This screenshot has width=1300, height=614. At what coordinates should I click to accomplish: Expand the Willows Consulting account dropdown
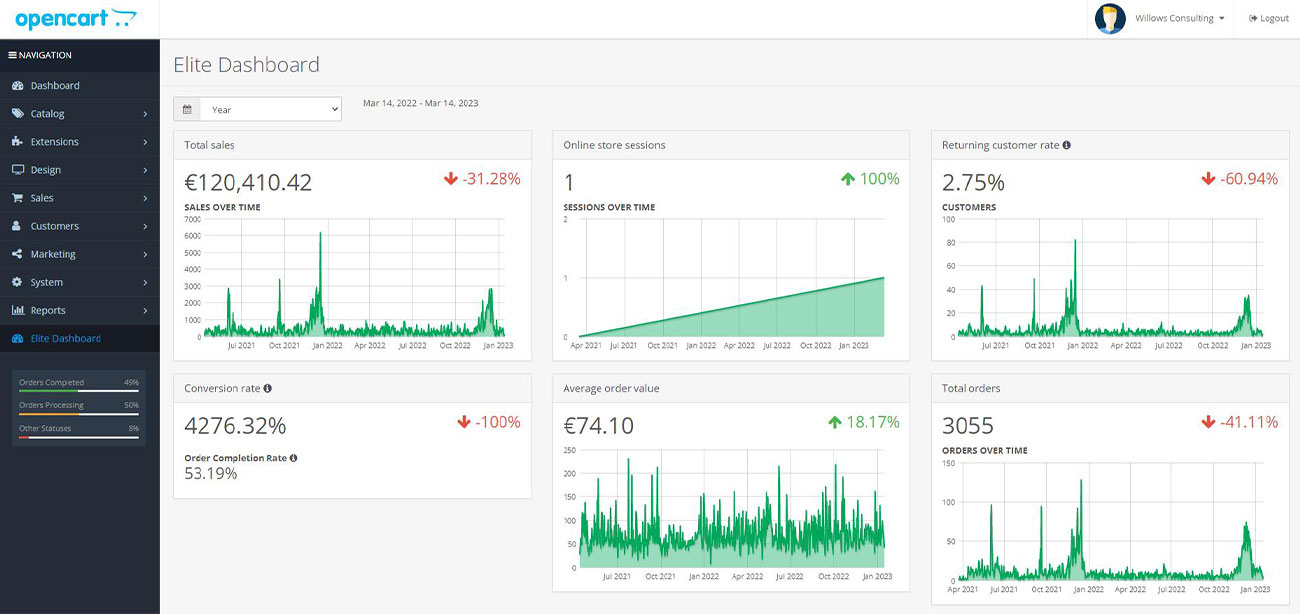coord(1177,17)
